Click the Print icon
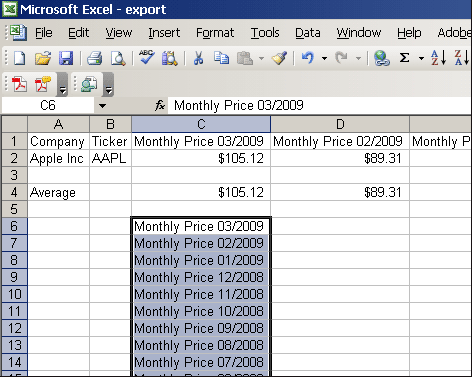Image resolution: width=472 pixels, height=377 pixels. coord(94,58)
